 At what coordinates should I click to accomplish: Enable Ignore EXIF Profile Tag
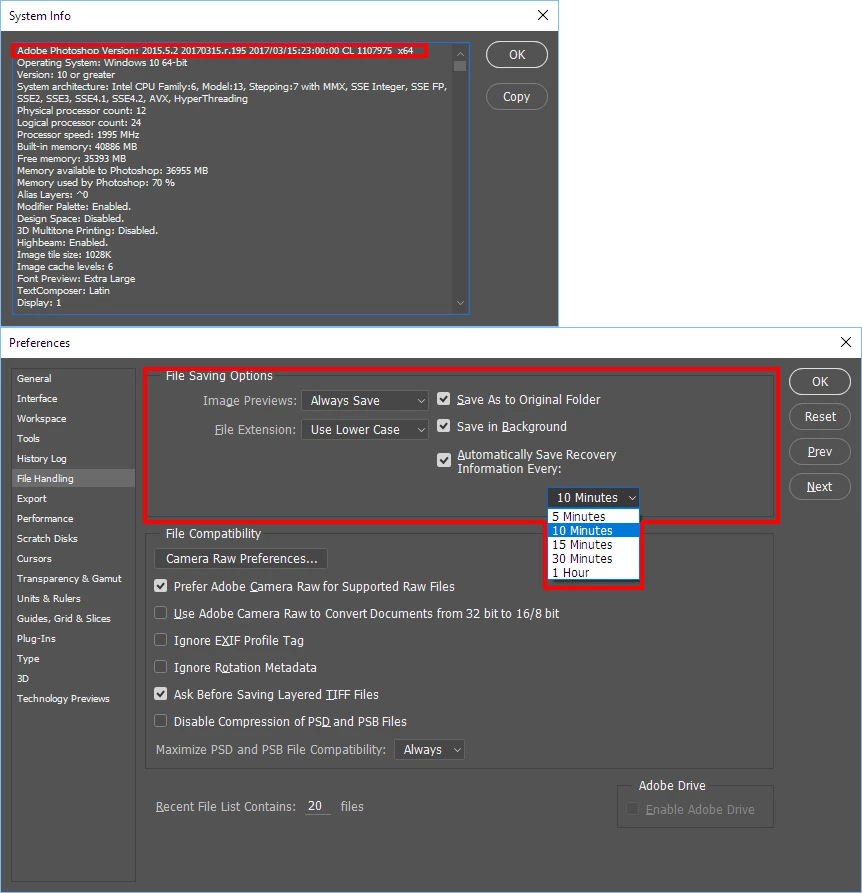tap(161, 640)
